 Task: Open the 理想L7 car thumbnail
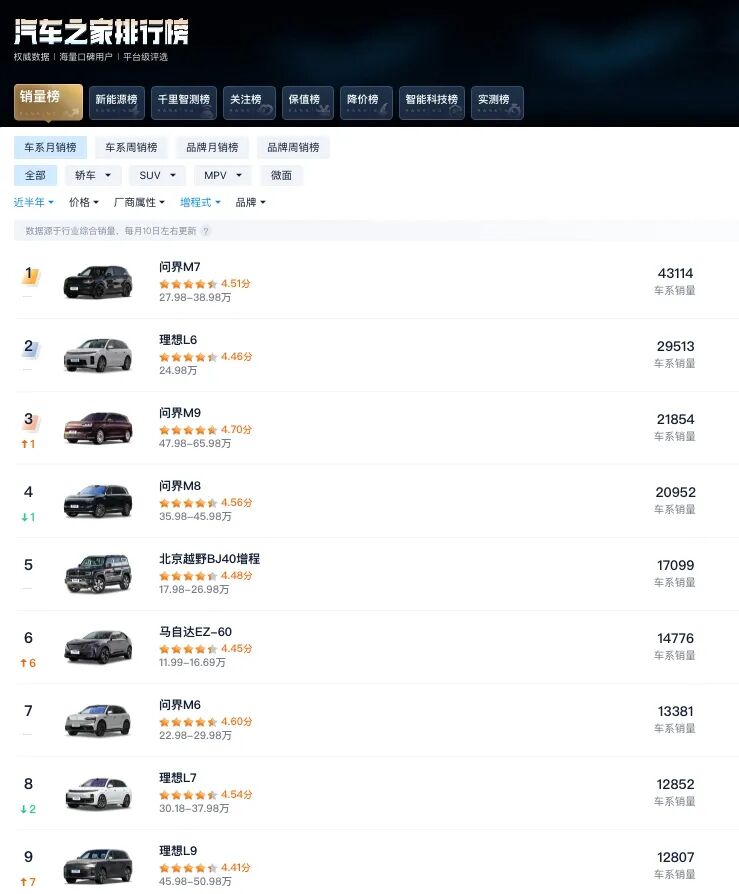coord(98,793)
